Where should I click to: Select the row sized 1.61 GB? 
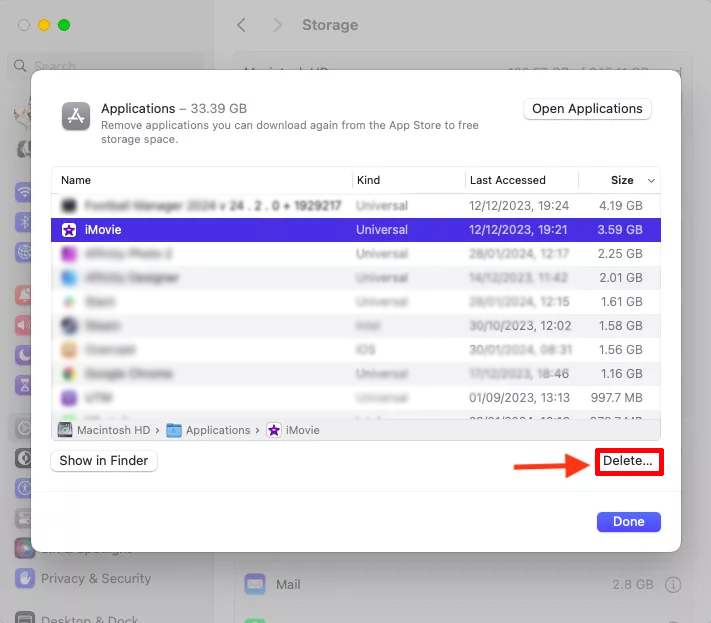tap(356, 302)
